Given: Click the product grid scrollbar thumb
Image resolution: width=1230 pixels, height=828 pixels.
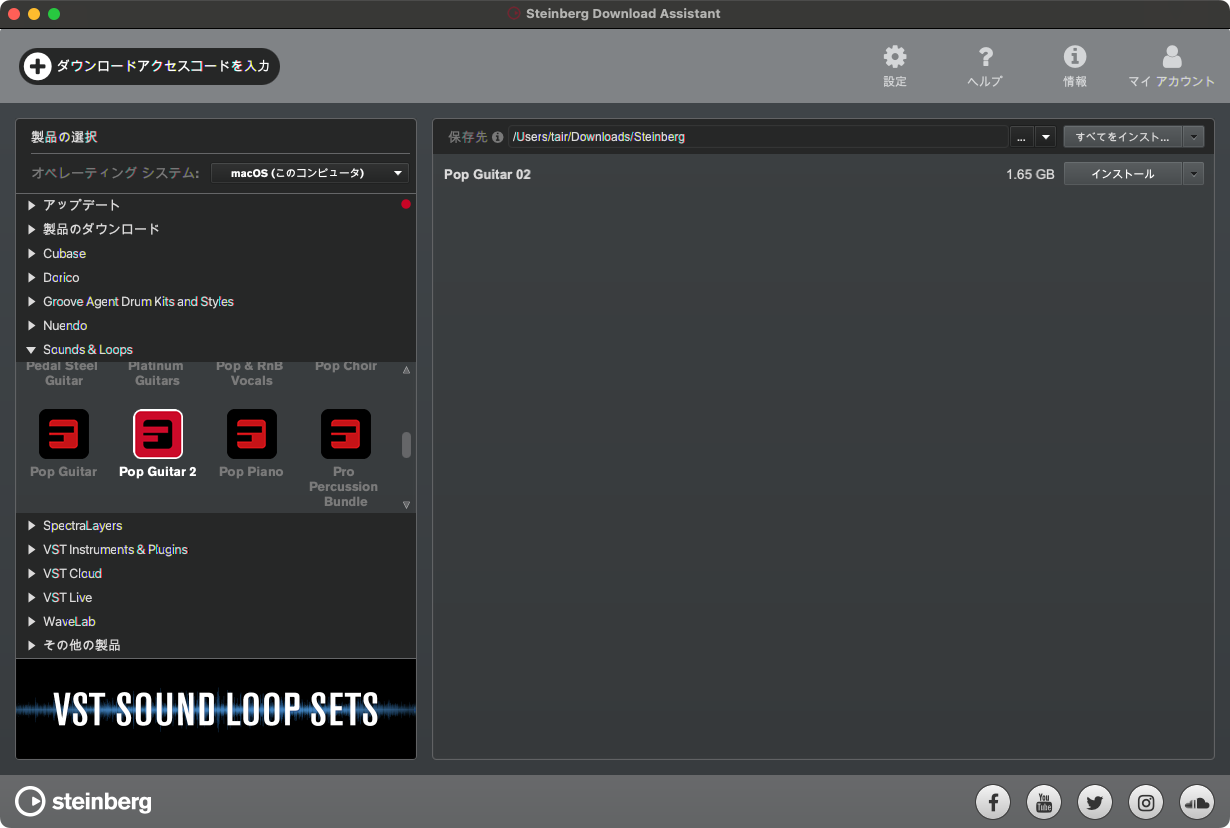Looking at the screenshot, I should 407,445.
